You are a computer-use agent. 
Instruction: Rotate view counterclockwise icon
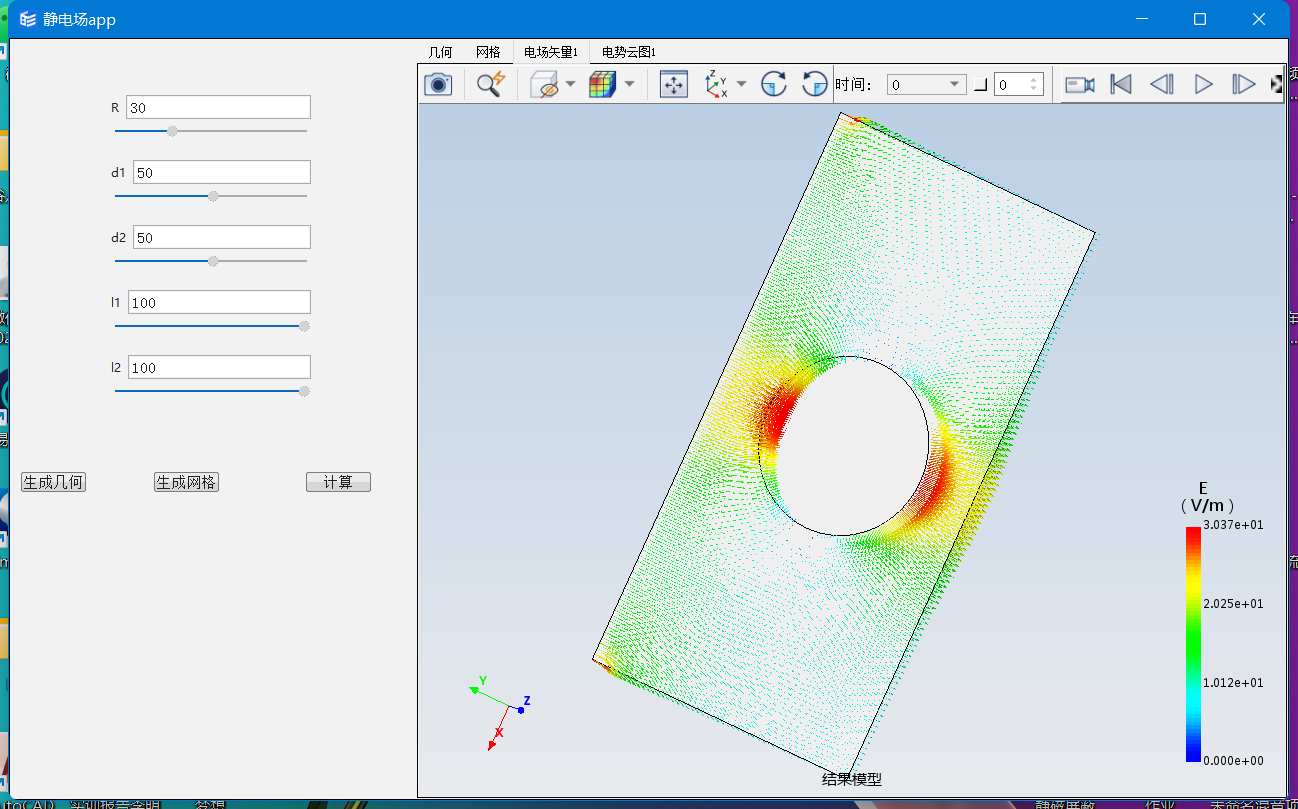pos(815,85)
